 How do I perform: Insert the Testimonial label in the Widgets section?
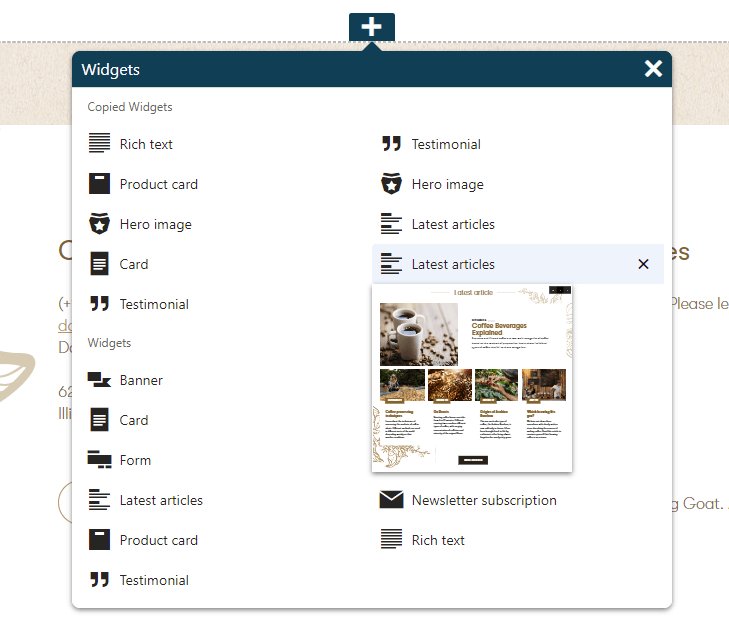(154, 580)
